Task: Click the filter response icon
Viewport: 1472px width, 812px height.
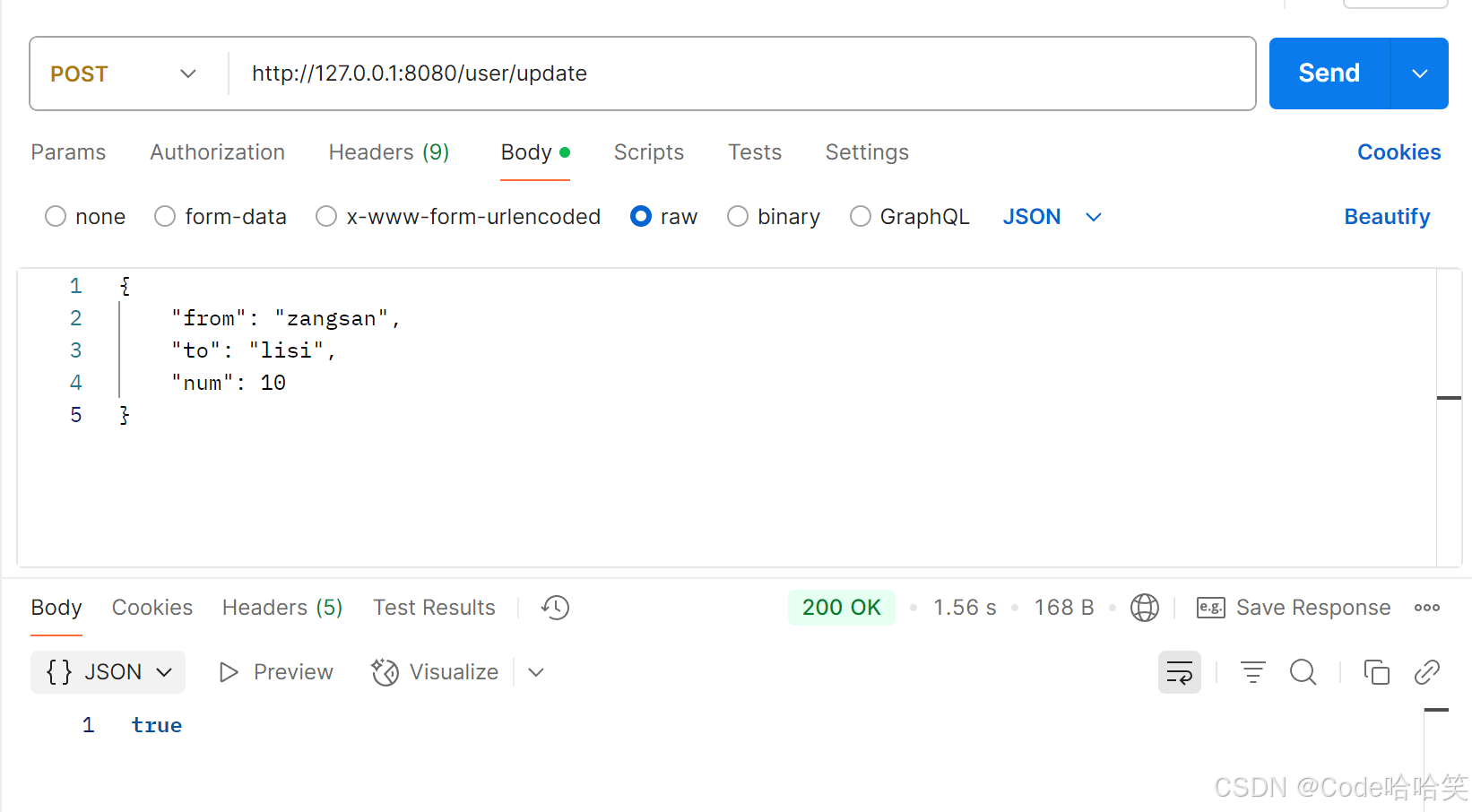Action: [1252, 672]
